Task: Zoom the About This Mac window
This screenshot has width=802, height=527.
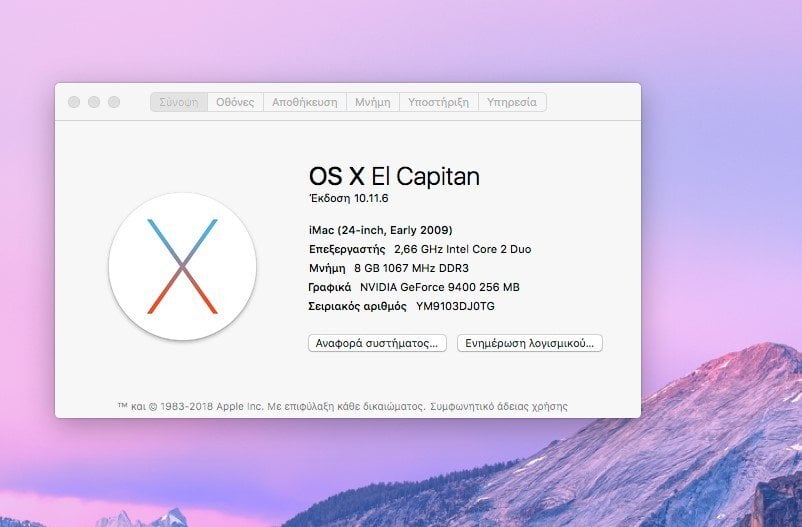Action: pos(114,102)
